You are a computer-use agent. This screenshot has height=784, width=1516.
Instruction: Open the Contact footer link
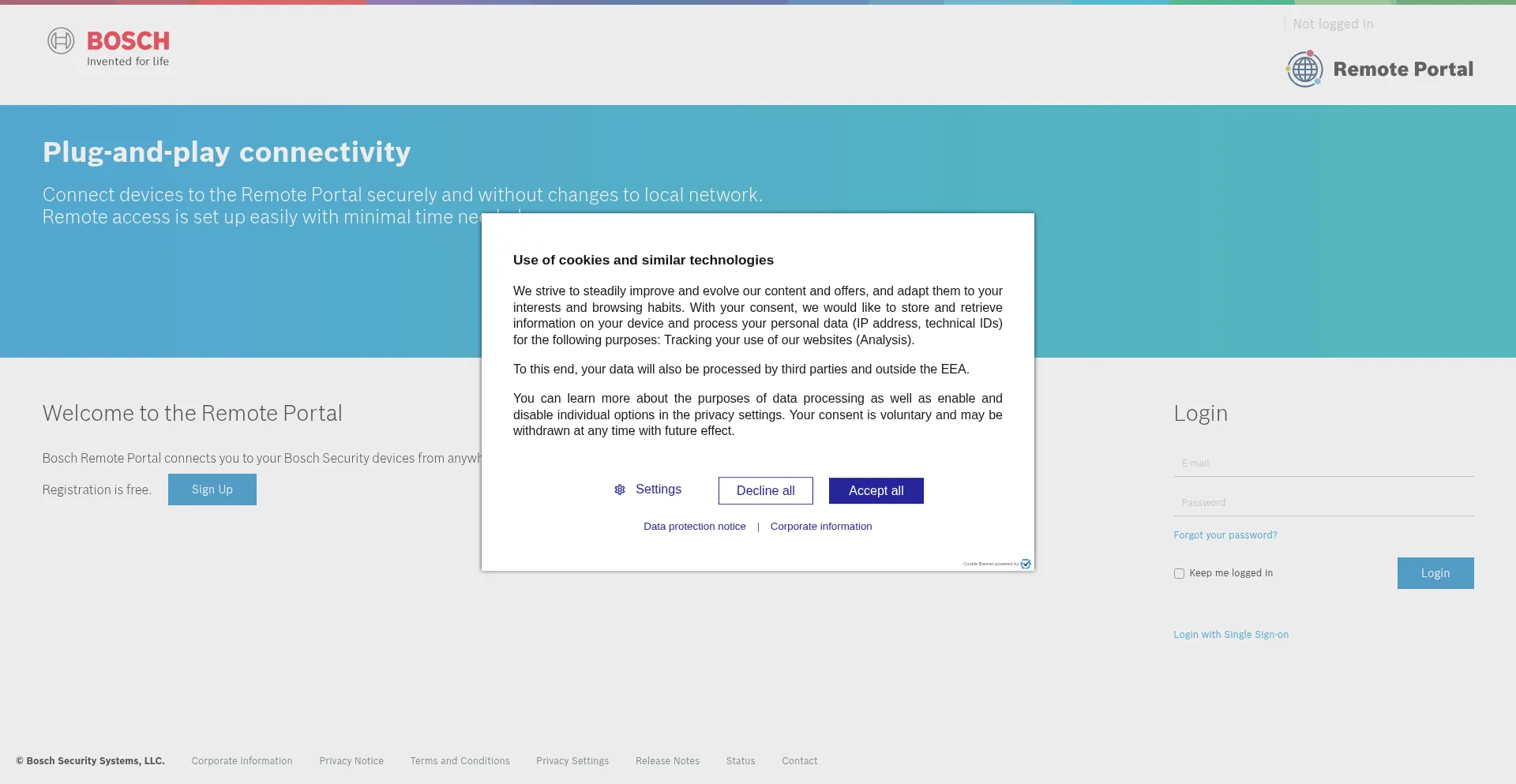point(799,761)
